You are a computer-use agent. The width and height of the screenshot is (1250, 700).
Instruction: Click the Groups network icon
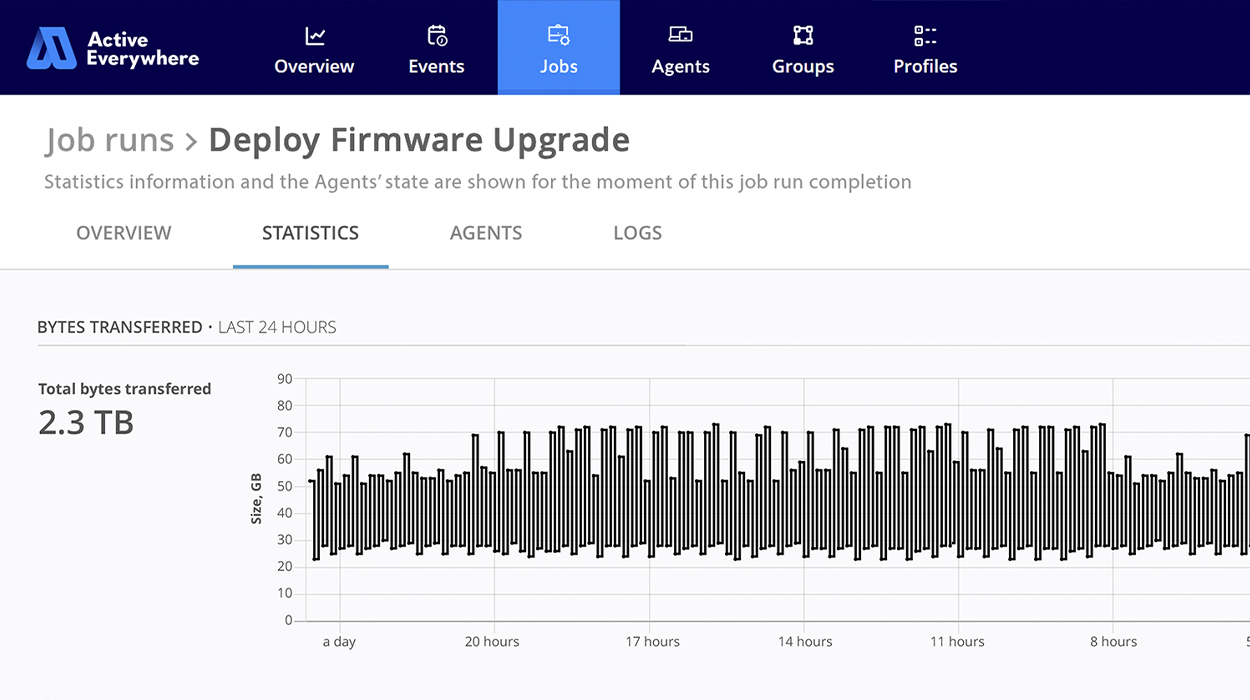(802, 34)
